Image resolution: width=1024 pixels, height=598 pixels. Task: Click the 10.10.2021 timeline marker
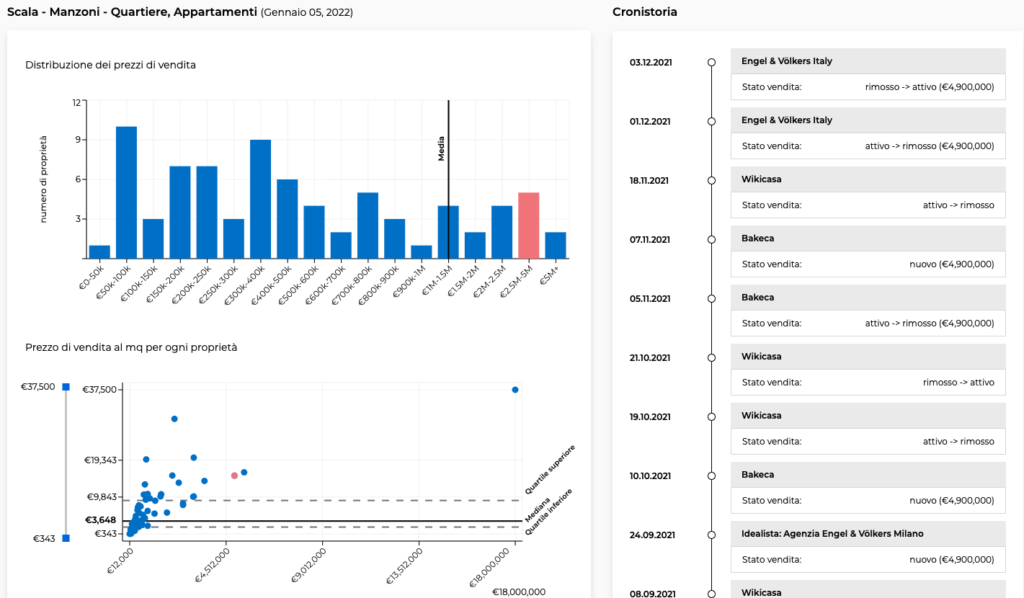point(712,476)
